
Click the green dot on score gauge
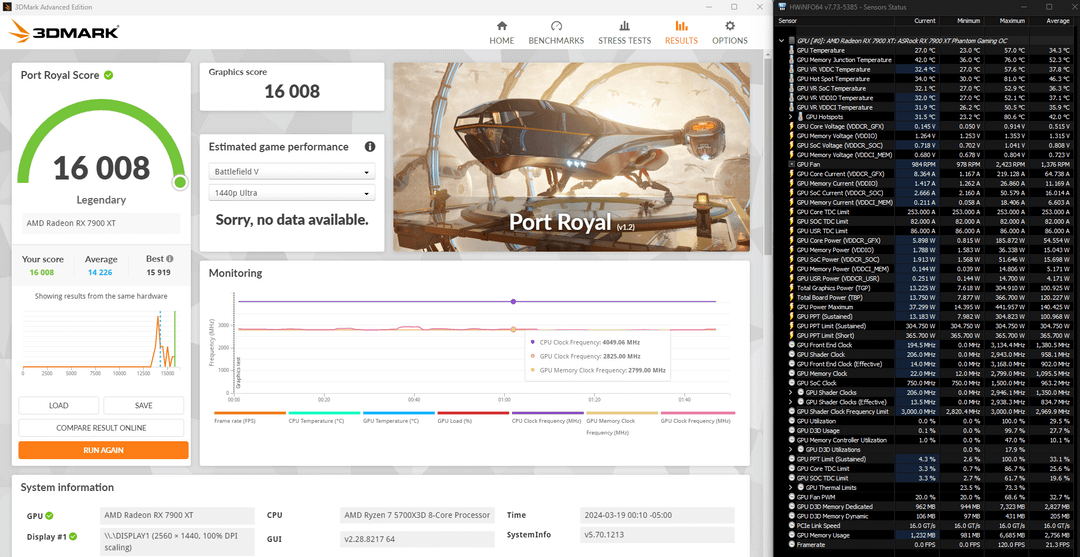pyautogui.click(x=180, y=182)
